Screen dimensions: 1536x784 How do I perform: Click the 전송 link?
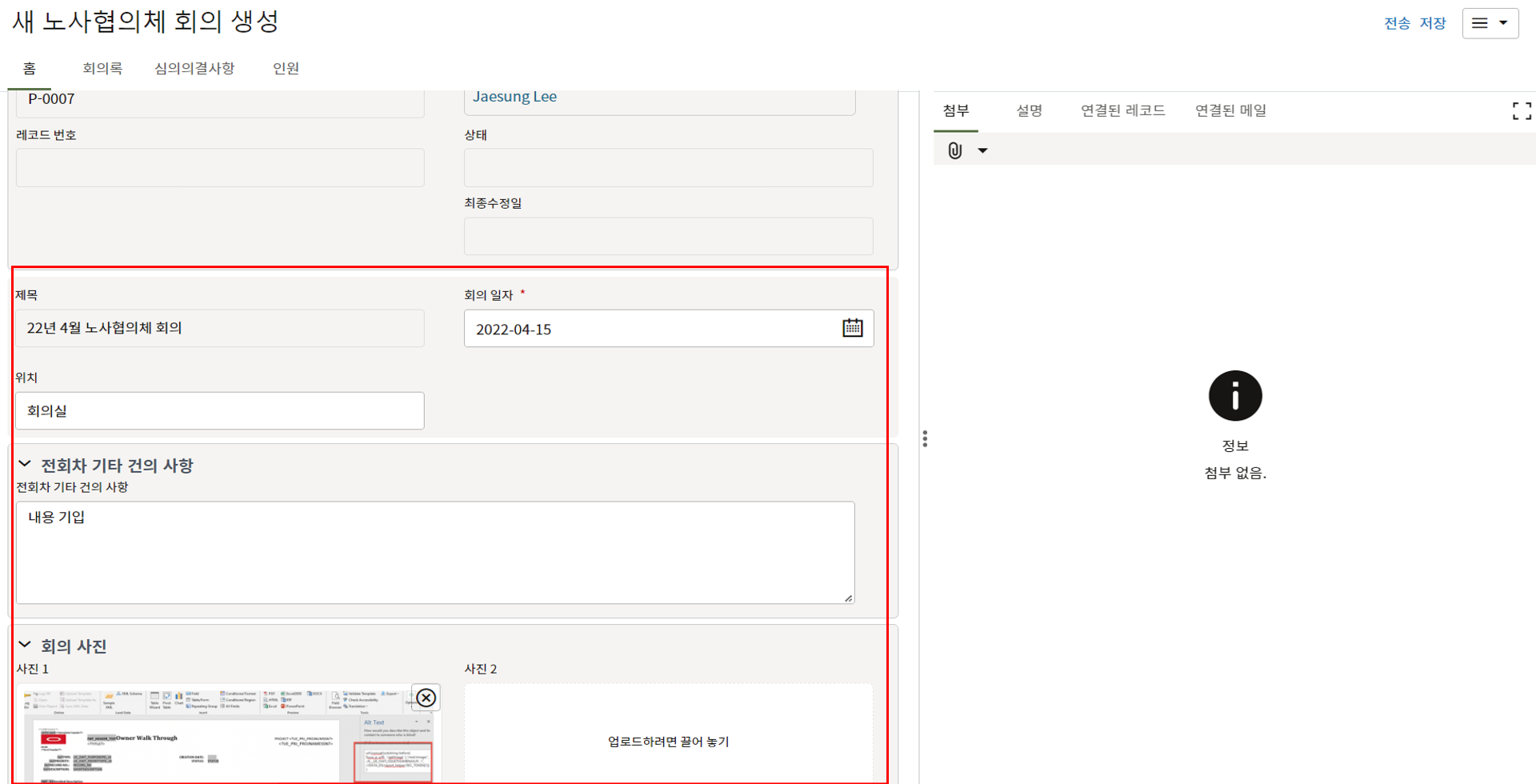1397,23
